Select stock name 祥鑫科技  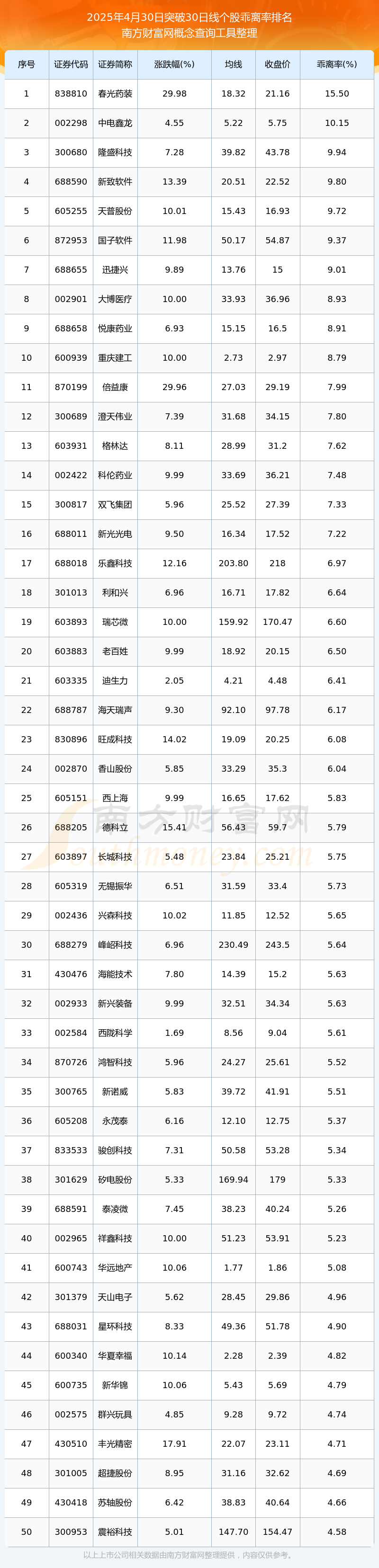[115, 1238]
